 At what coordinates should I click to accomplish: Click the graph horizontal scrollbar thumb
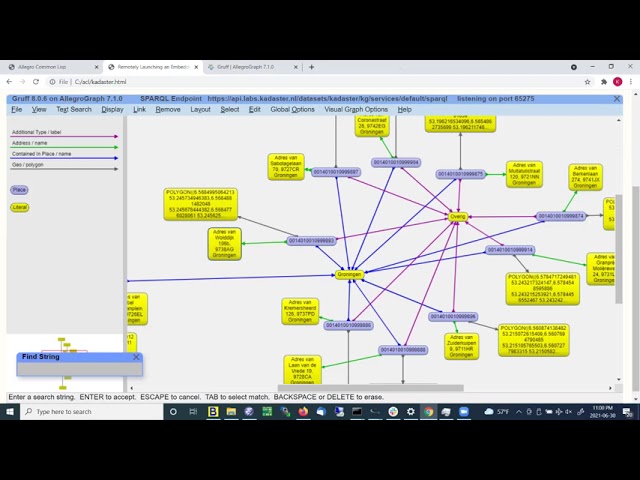click(371, 388)
